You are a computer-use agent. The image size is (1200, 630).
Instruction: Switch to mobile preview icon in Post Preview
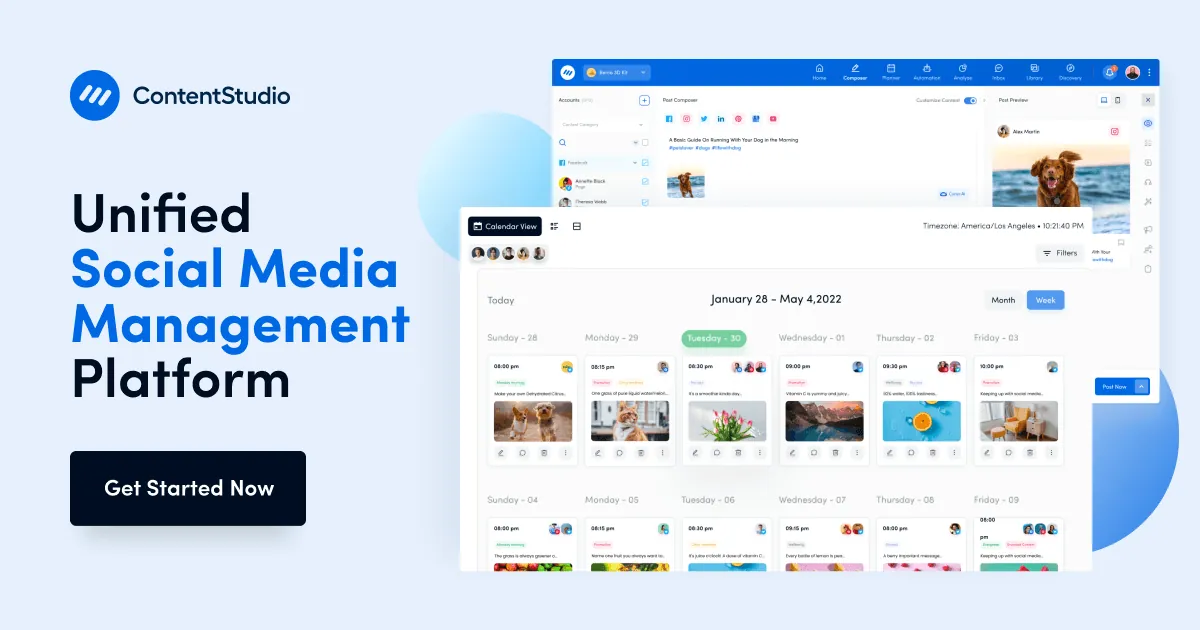(1116, 100)
